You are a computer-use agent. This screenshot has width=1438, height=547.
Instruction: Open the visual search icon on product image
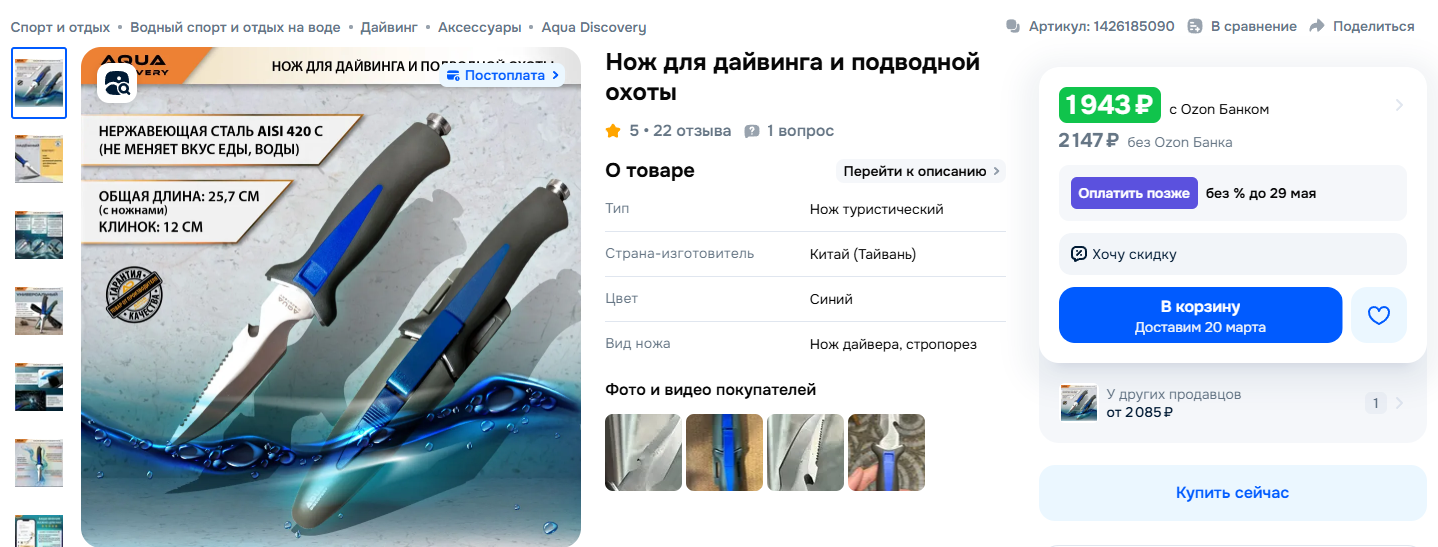(x=117, y=82)
